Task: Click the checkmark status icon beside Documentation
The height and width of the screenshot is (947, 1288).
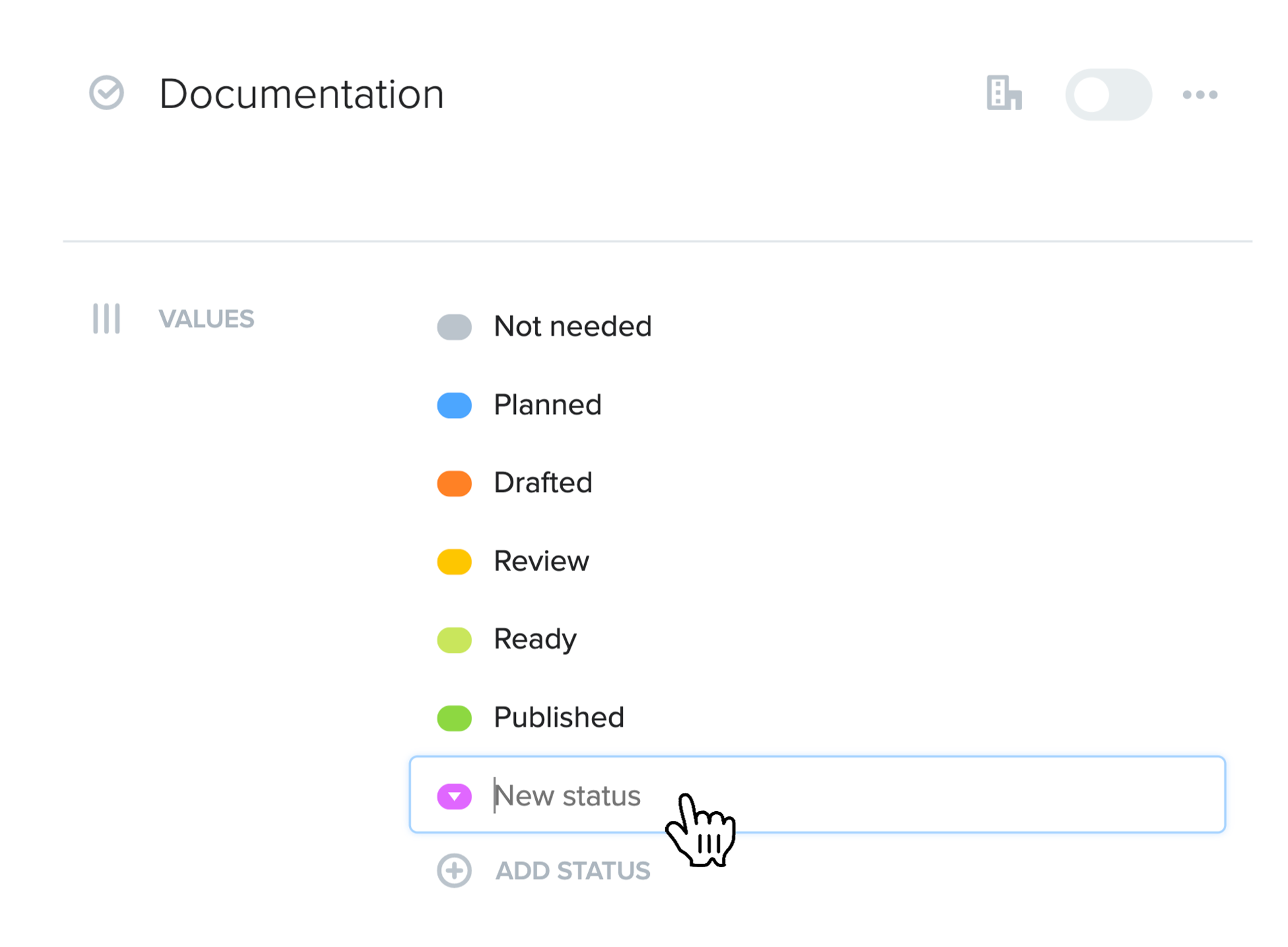Action: (106, 93)
